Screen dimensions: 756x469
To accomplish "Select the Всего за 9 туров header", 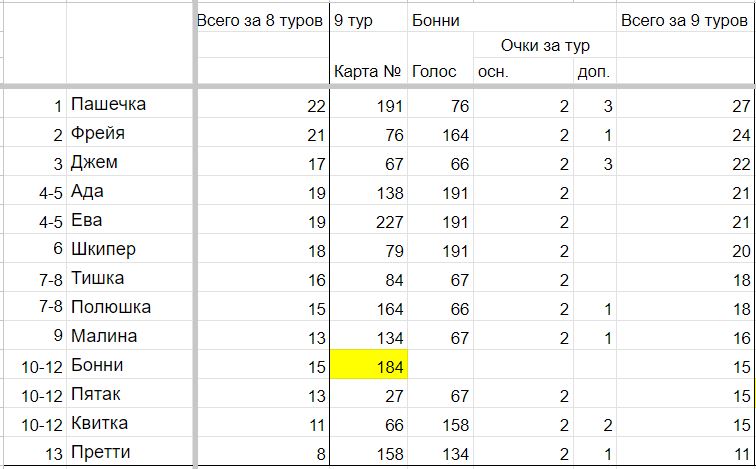I will click(x=685, y=20).
